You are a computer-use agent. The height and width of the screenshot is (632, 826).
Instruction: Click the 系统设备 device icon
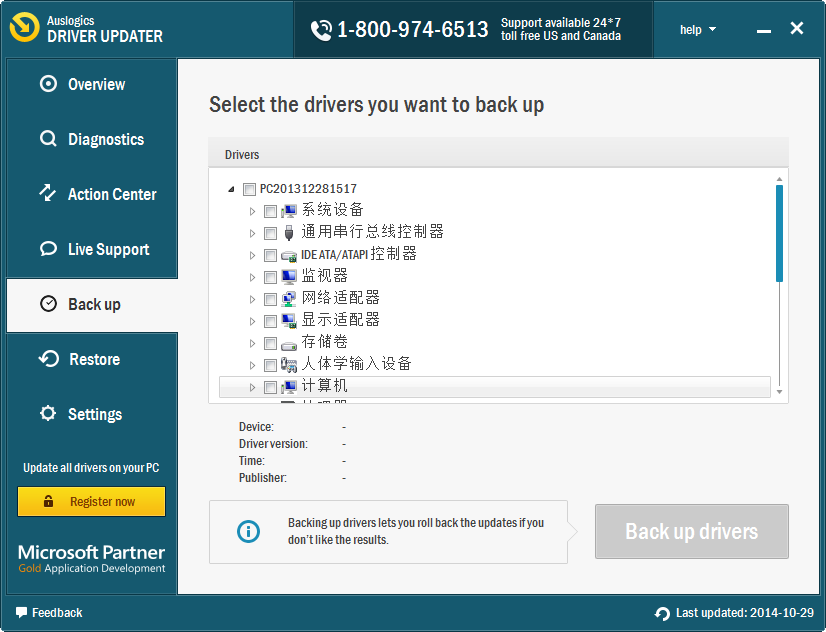tap(289, 211)
